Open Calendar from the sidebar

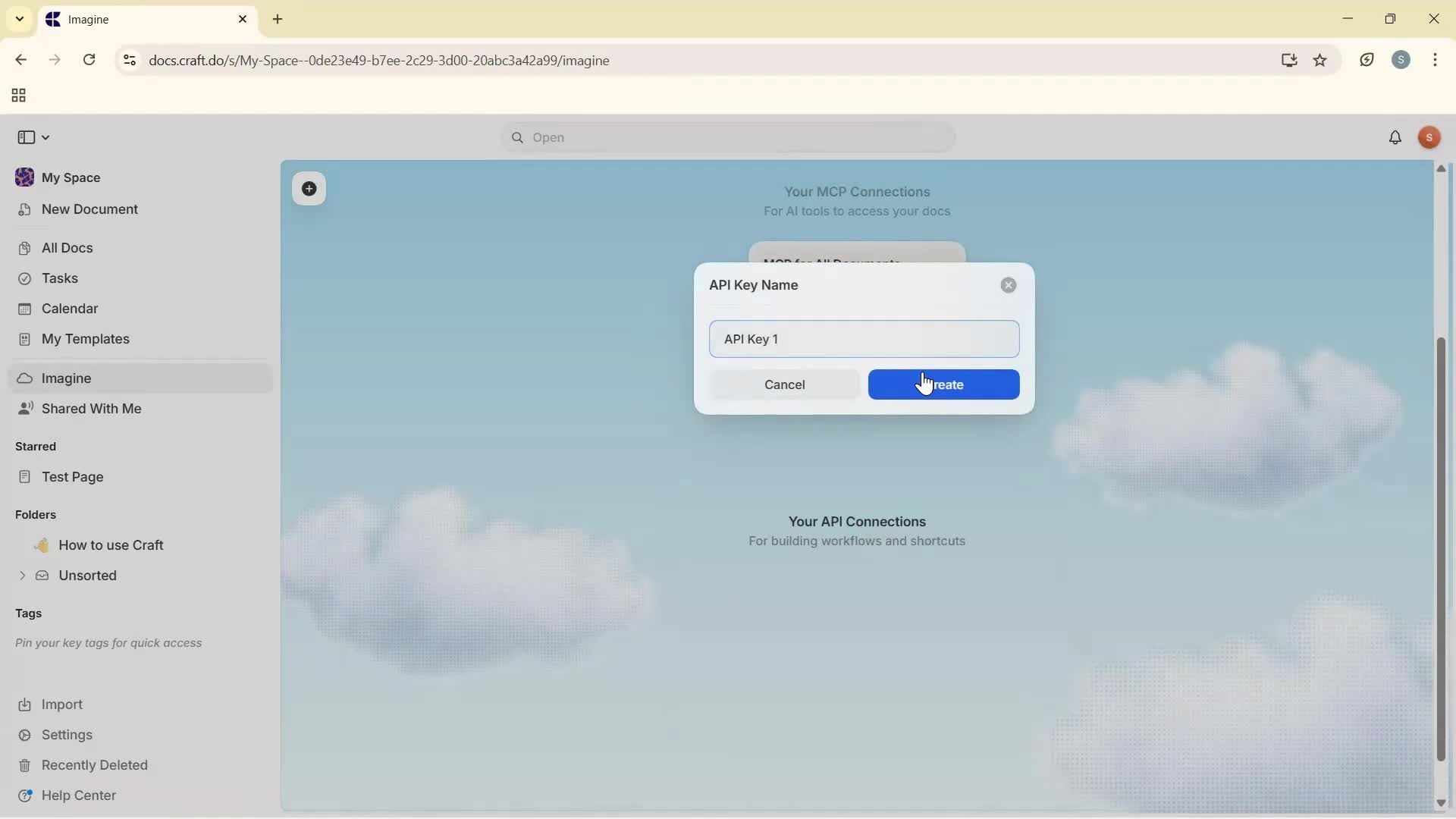click(x=68, y=309)
